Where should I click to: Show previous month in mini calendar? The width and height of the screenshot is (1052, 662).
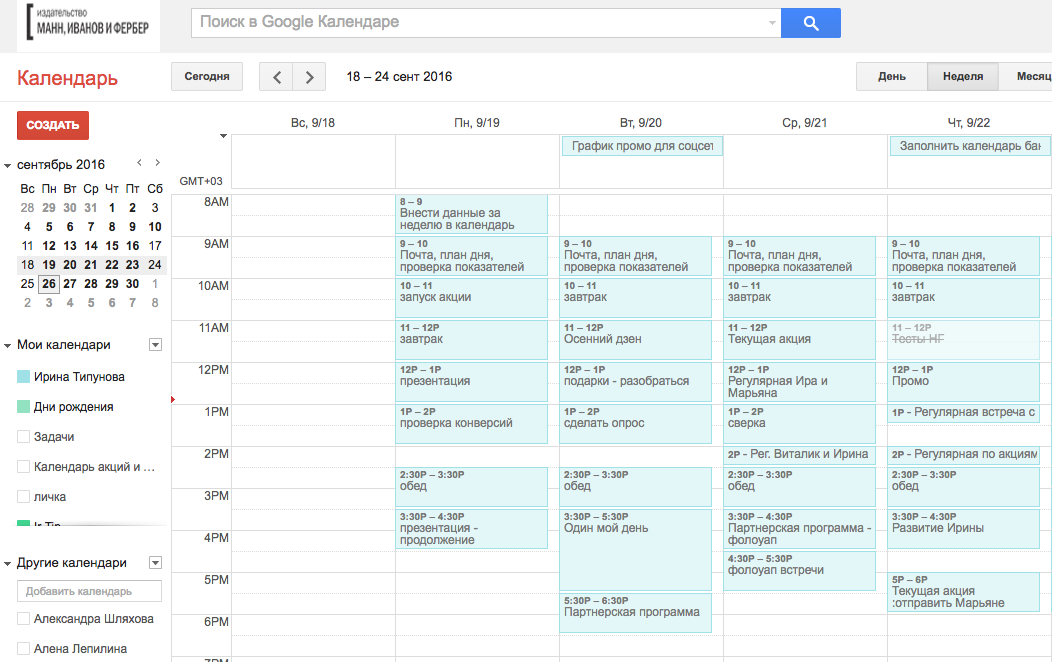(140, 163)
